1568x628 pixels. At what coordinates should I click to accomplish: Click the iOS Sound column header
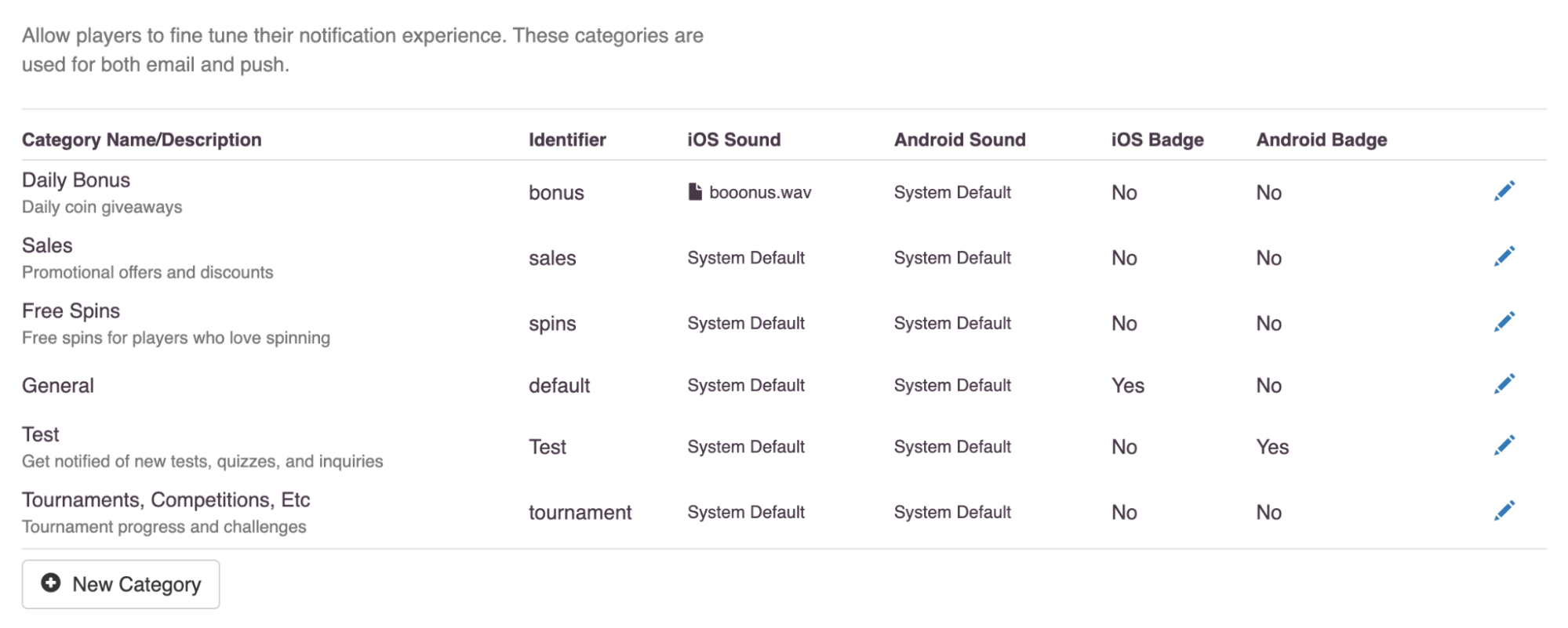click(733, 140)
